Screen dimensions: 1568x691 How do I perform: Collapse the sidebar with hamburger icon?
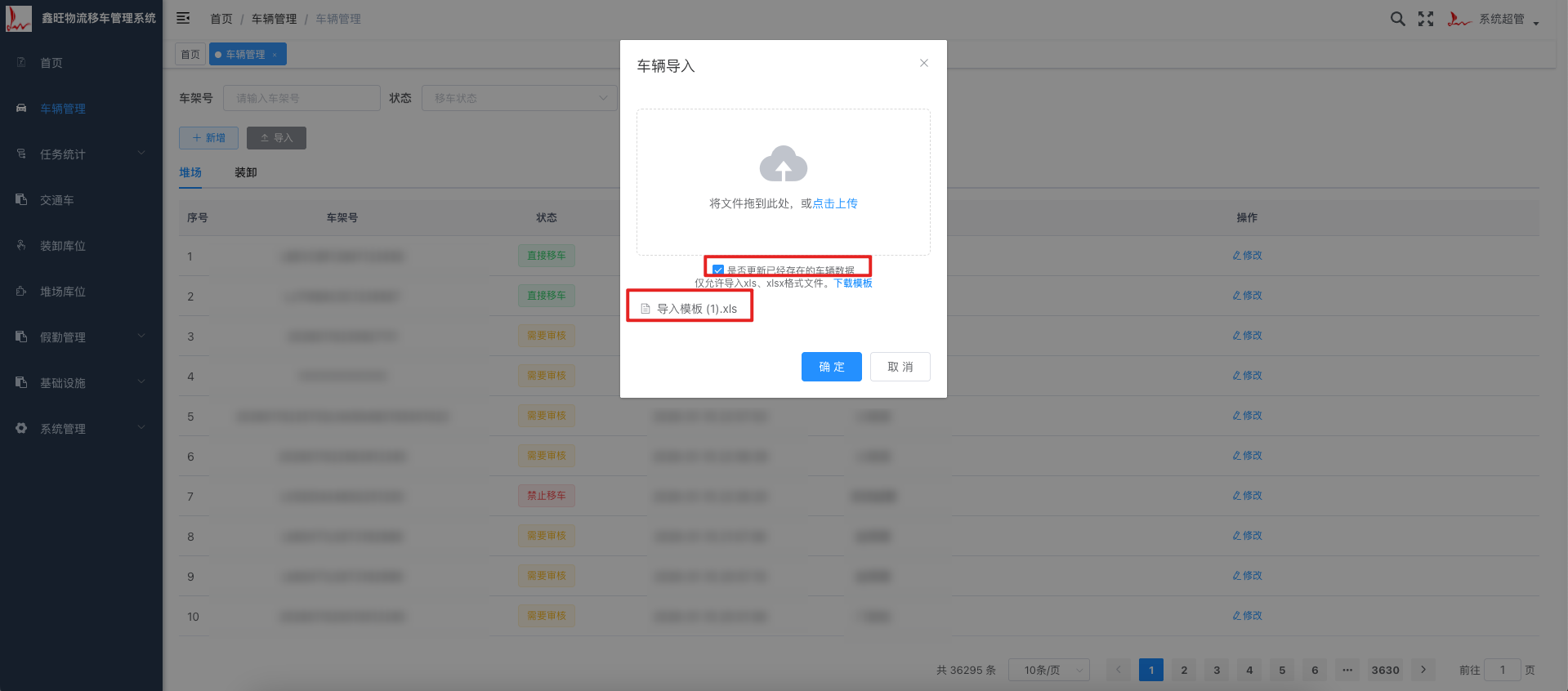click(x=183, y=18)
